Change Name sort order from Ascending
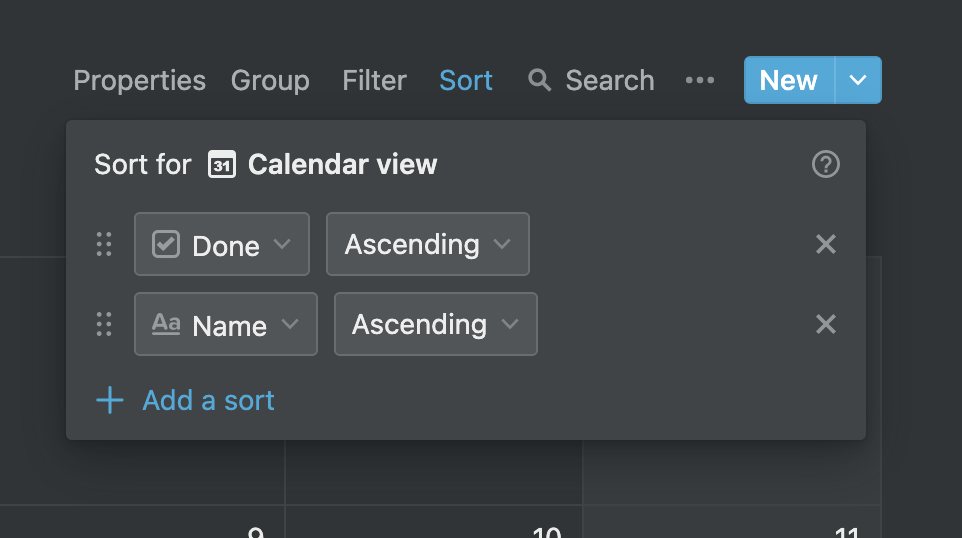 pyautogui.click(x=436, y=324)
